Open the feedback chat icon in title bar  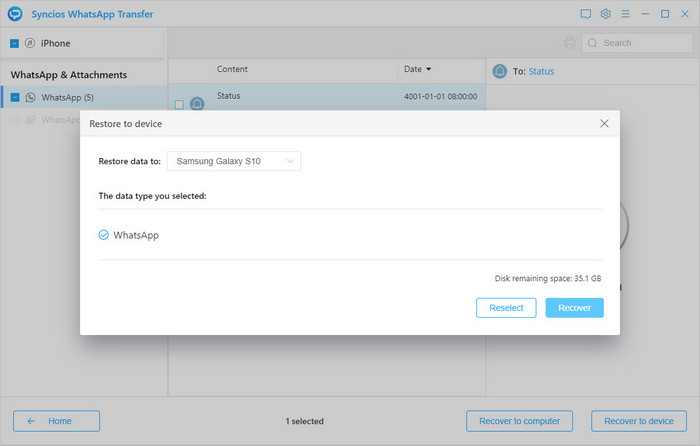click(x=586, y=14)
